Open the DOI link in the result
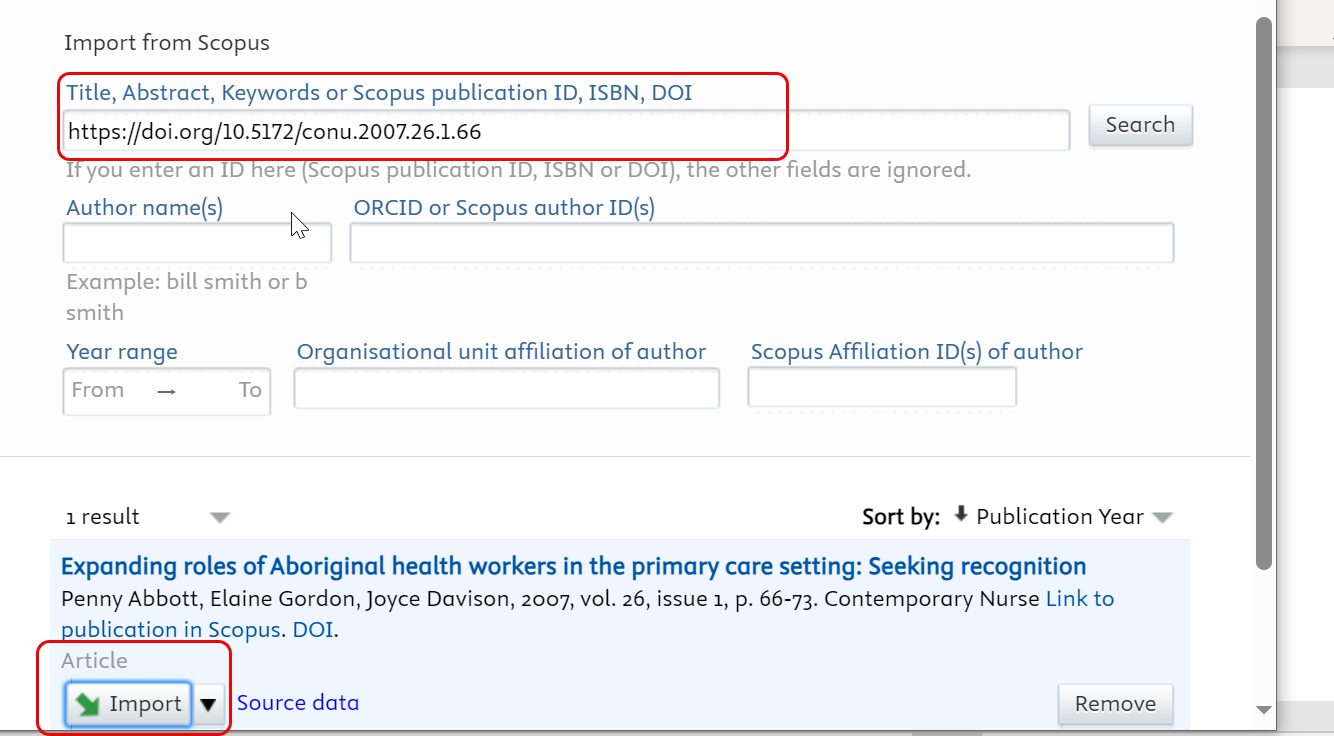This screenshot has width=1334, height=736. (313, 630)
